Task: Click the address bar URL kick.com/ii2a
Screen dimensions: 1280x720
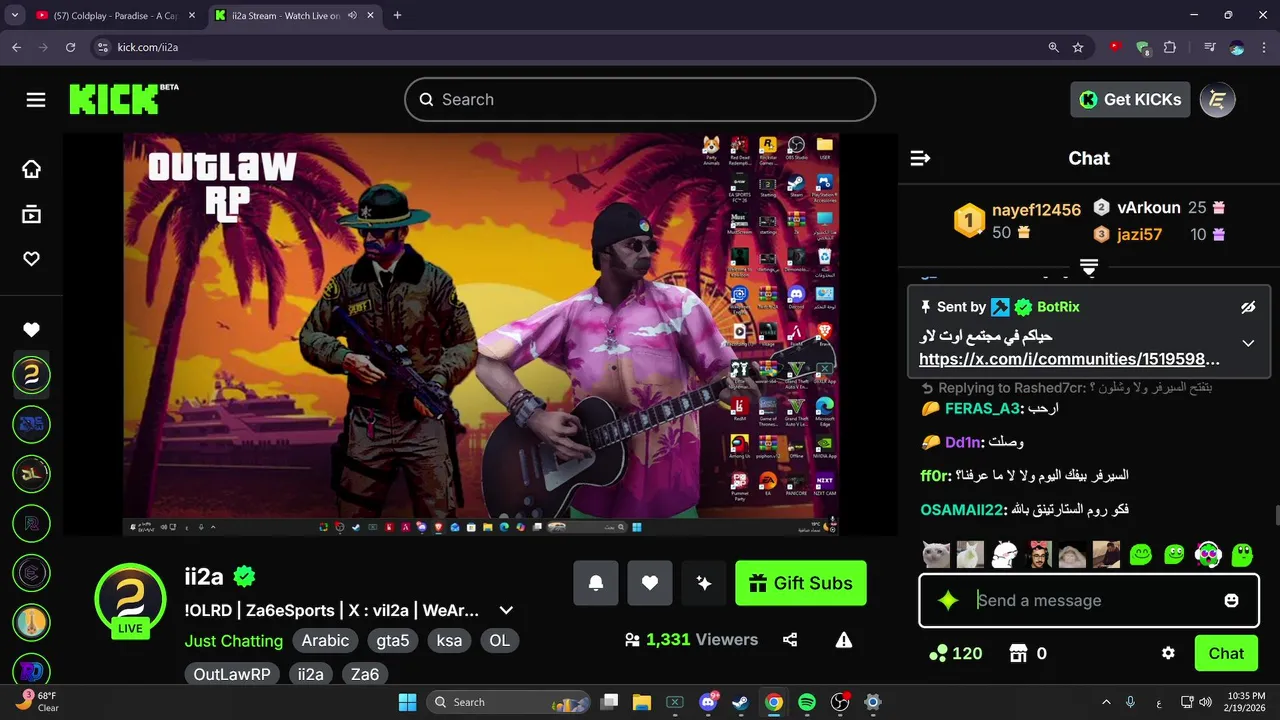Action: coord(148,47)
